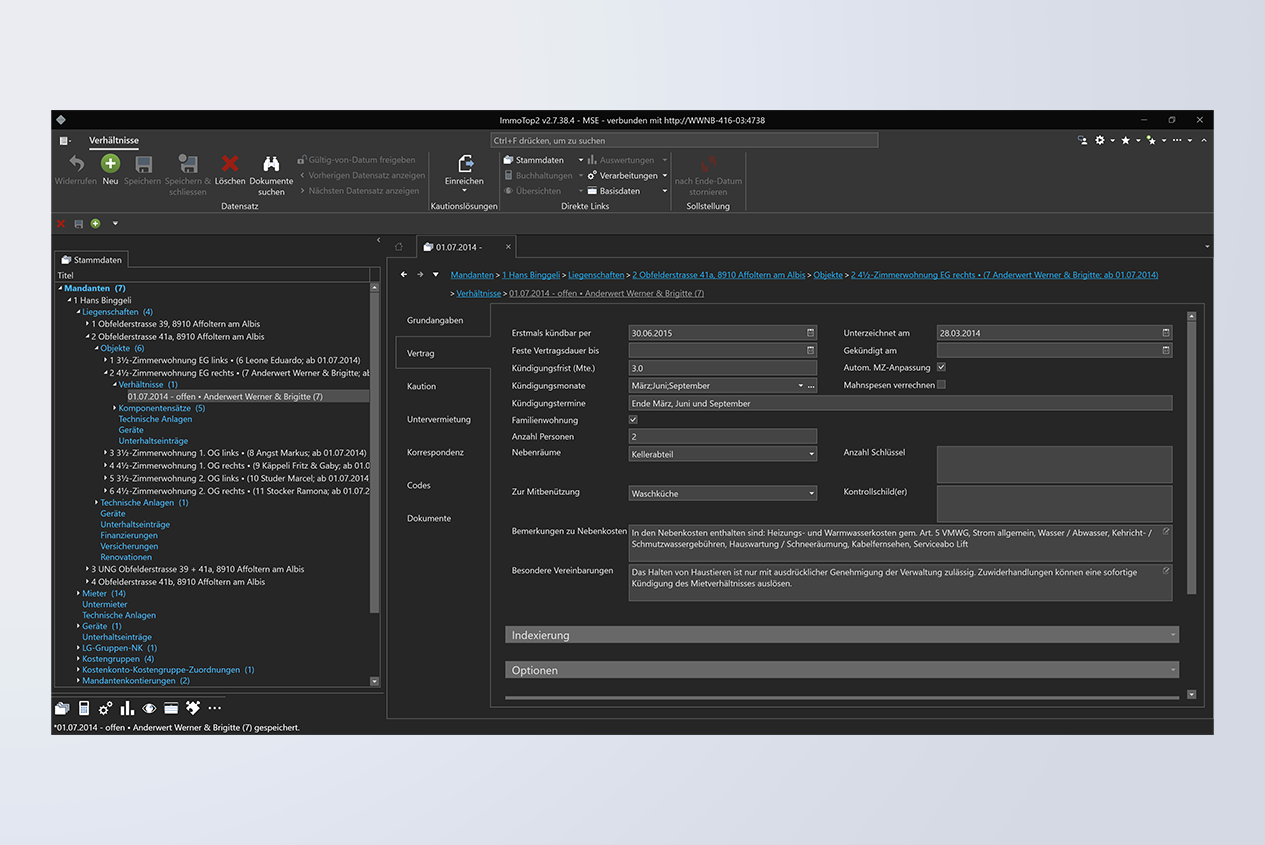This screenshot has width=1265, height=845.
Task: Click the puzzle piece icon at bottom
Action: (x=193, y=707)
